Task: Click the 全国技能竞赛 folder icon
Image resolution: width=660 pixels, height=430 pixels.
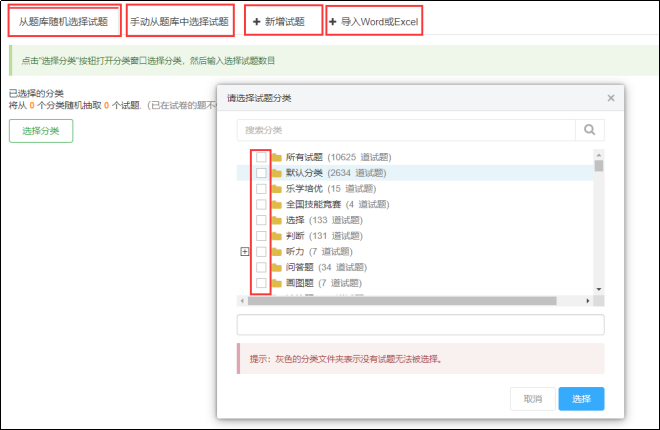Action: click(x=277, y=204)
